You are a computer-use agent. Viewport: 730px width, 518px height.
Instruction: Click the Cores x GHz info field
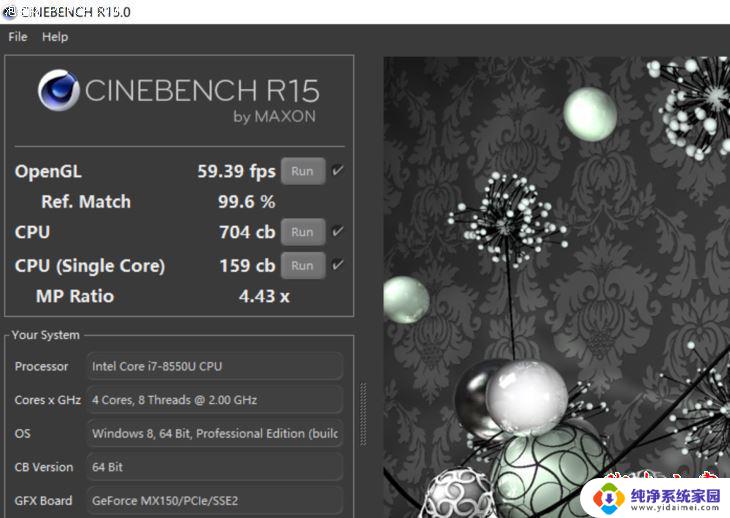coord(215,400)
